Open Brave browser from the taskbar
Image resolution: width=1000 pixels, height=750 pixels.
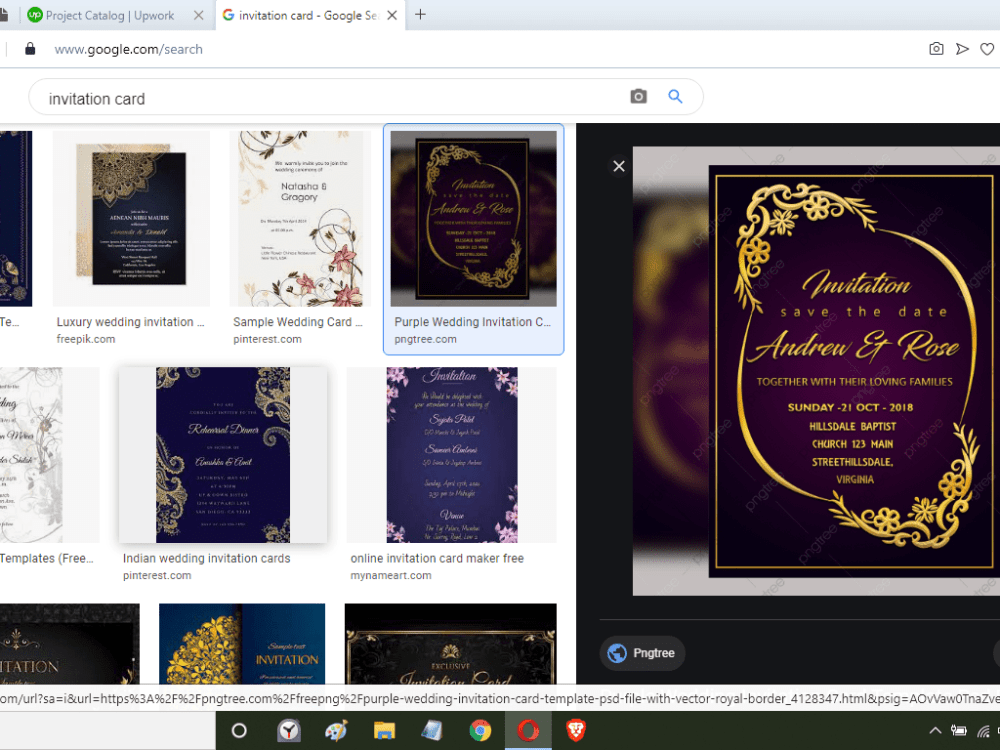point(576,731)
